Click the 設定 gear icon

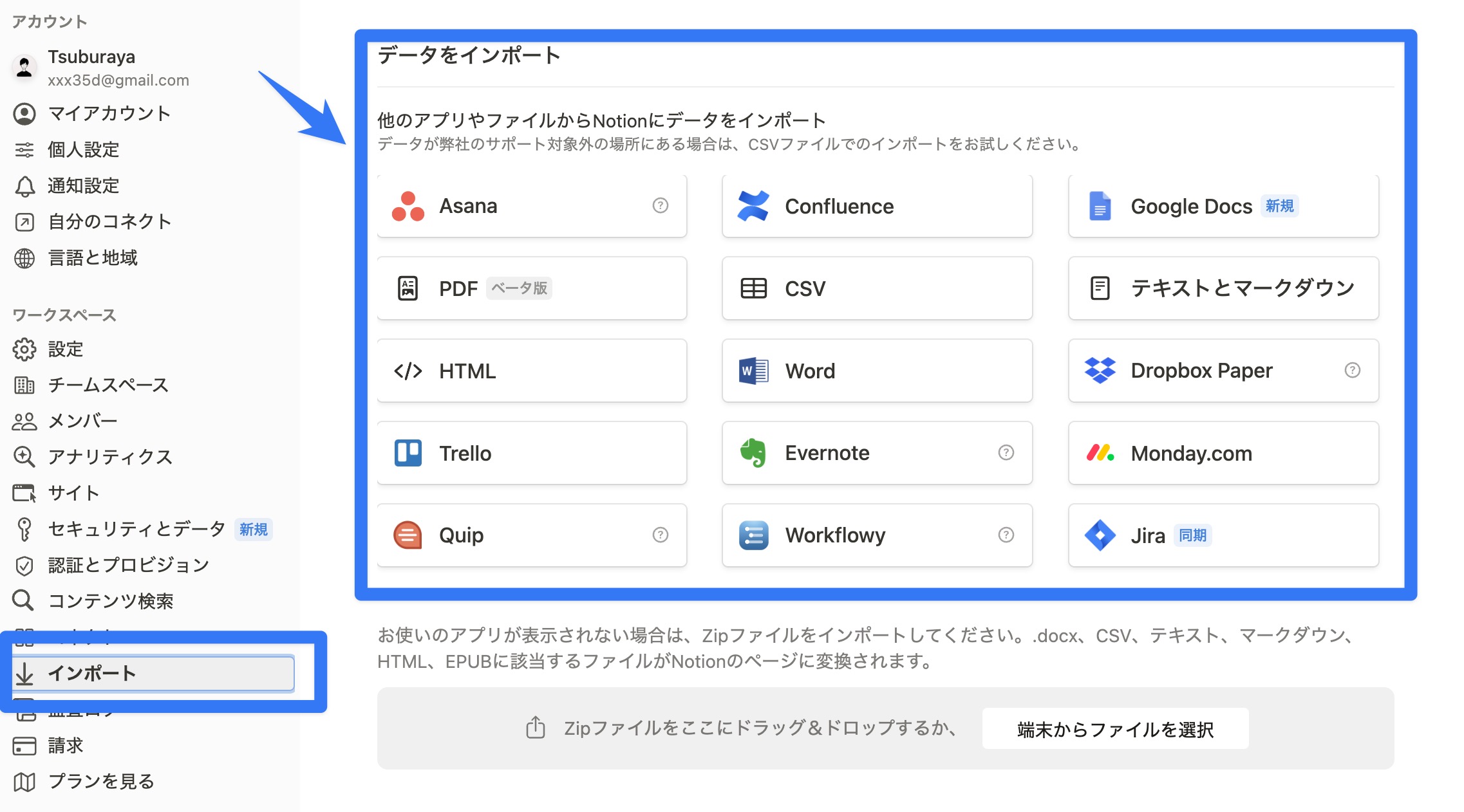coord(24,349)
